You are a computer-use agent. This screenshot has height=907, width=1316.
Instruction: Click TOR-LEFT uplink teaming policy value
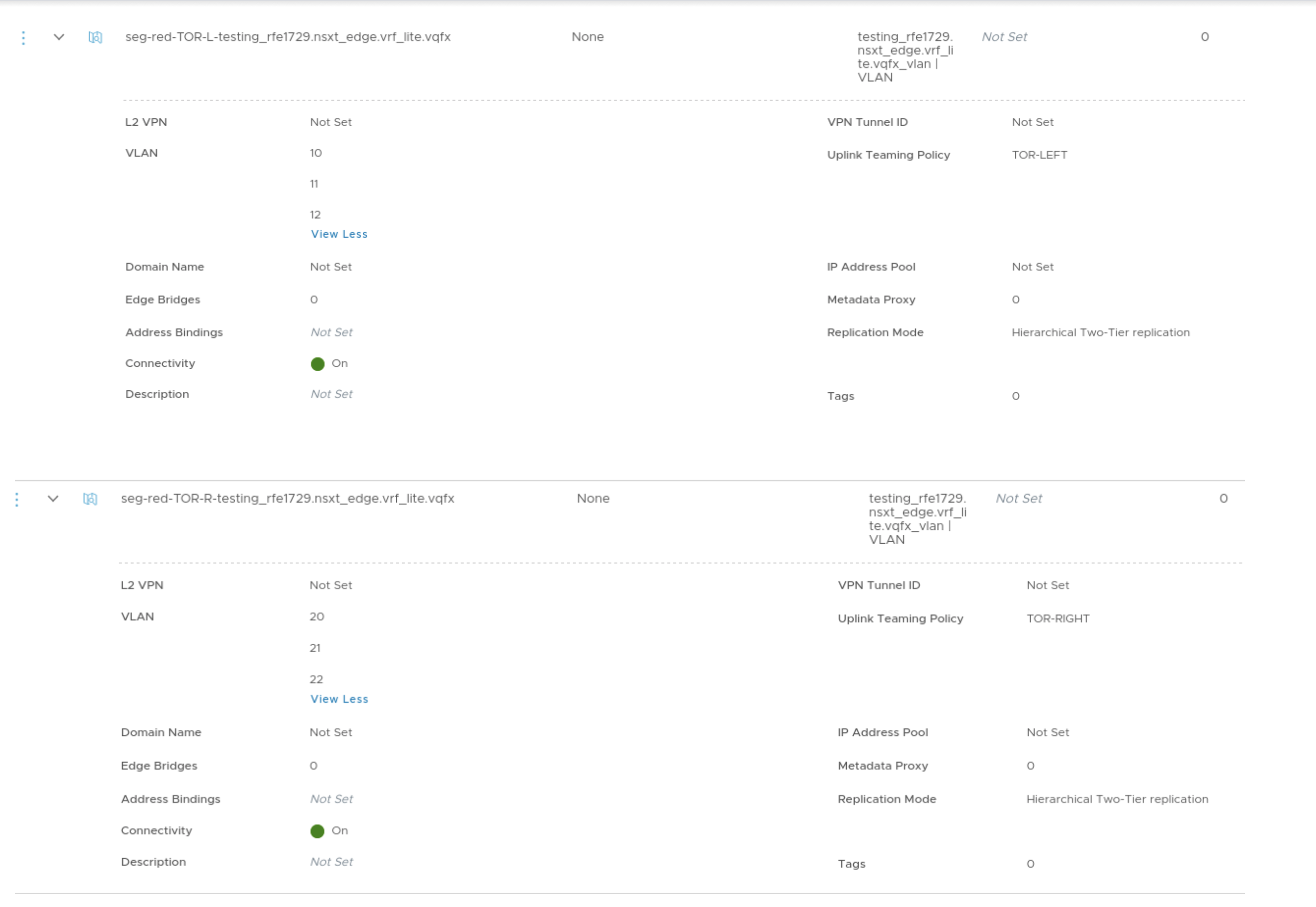pyautogui.click(x=1039, y=155)
